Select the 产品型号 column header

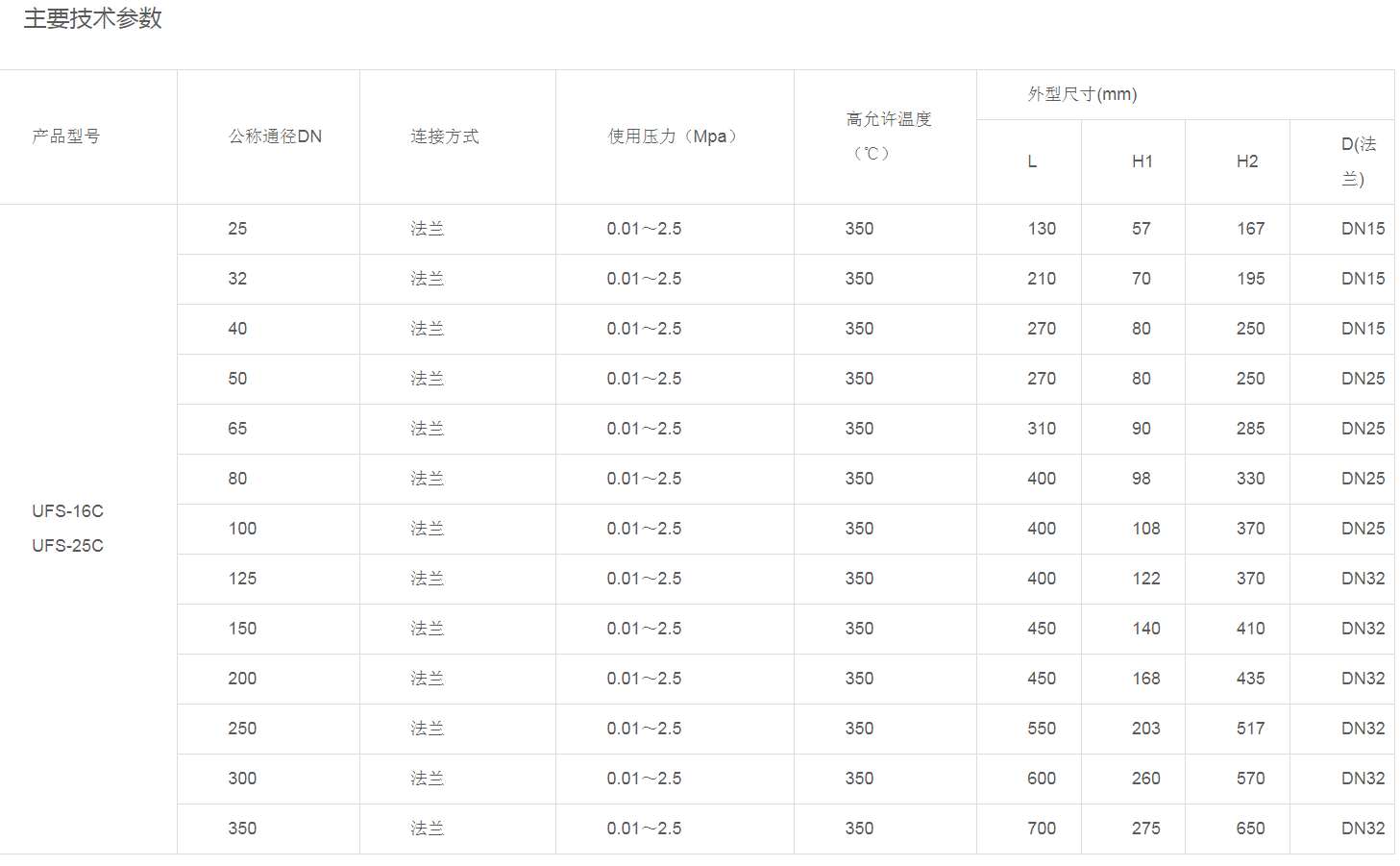point(66,136)
